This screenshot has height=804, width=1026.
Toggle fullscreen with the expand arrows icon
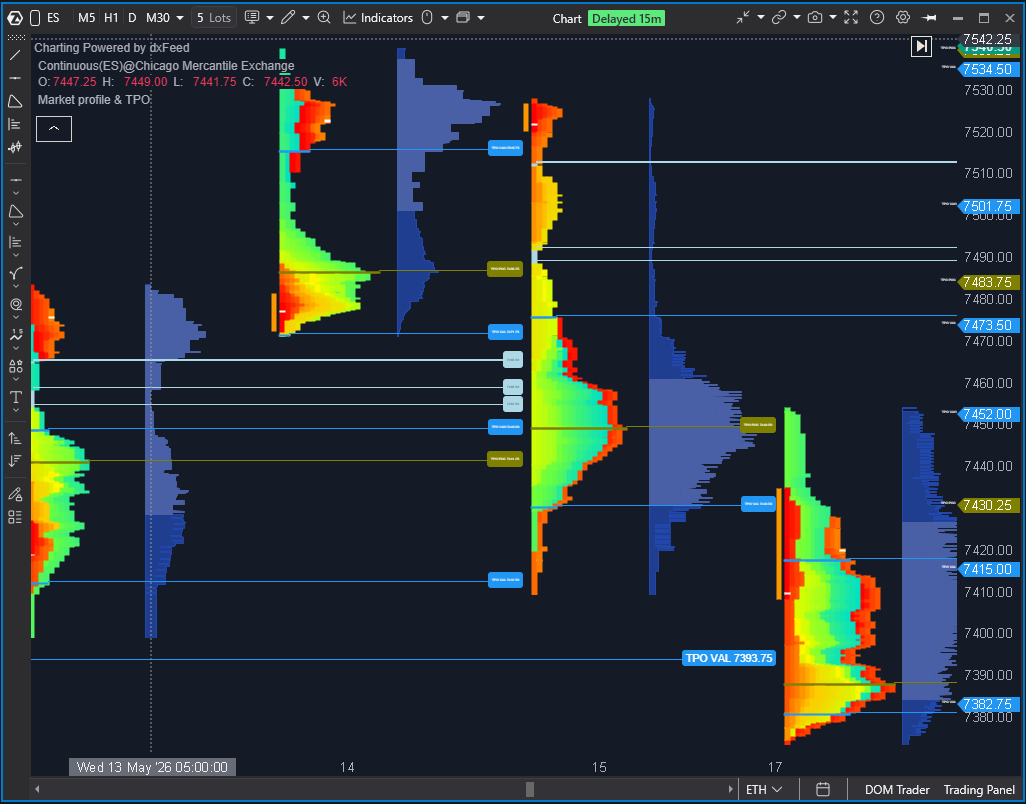851,18
